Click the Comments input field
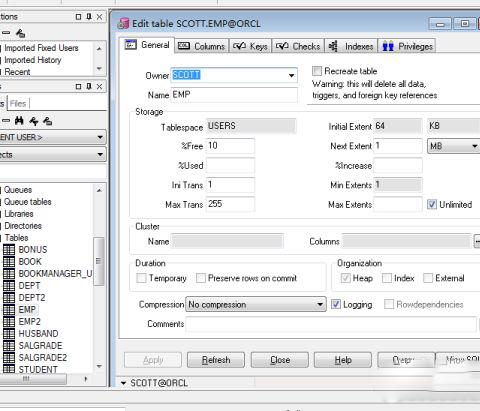 331,324
